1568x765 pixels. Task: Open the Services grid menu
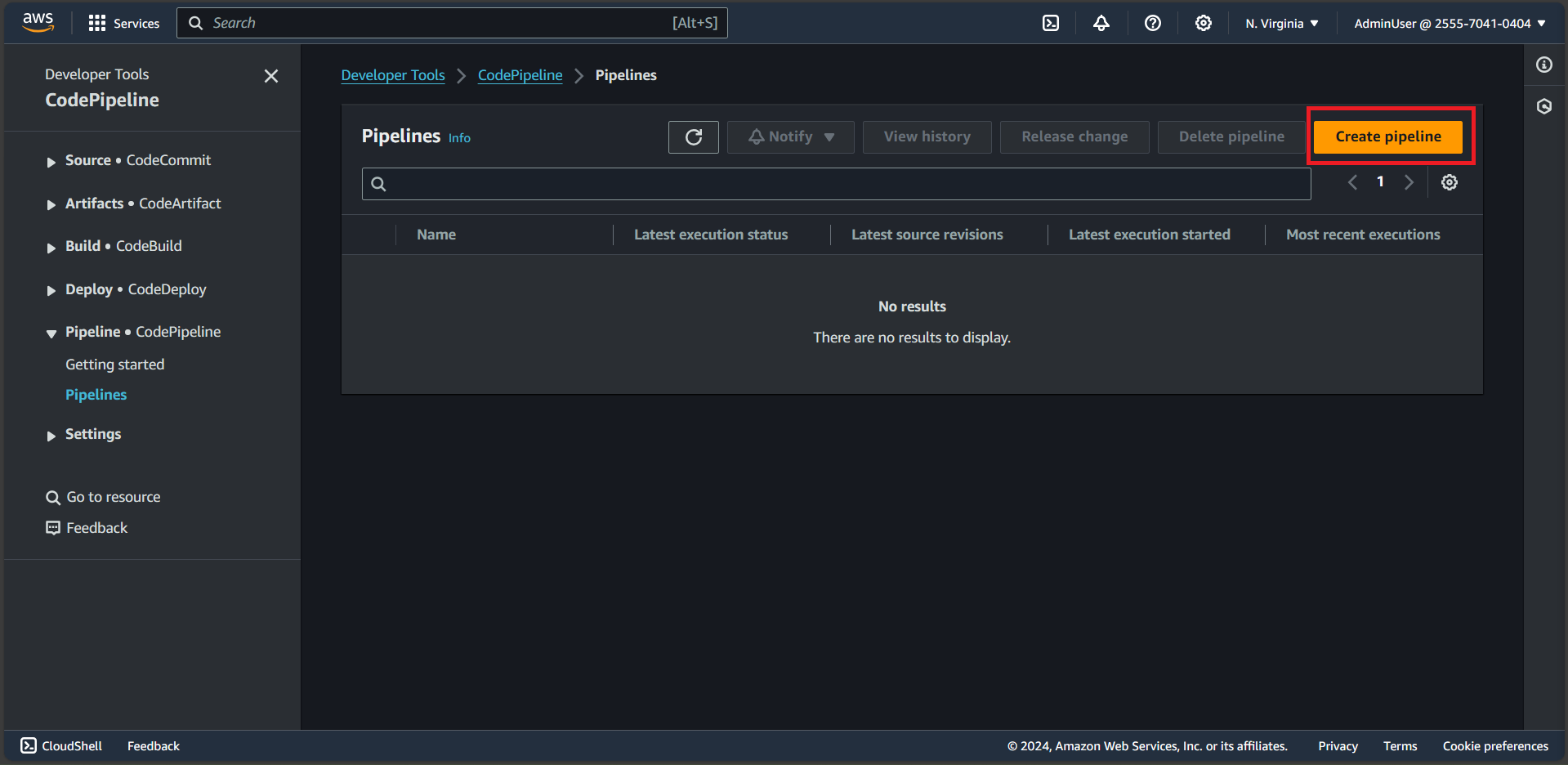tap(124, 23)
